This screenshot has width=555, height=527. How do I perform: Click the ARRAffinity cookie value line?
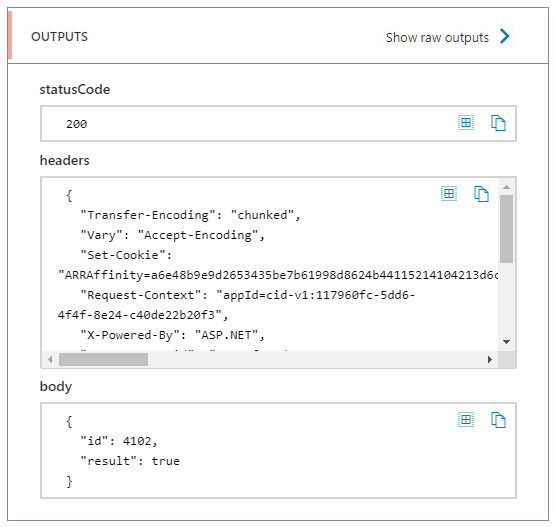pos(278,275)
